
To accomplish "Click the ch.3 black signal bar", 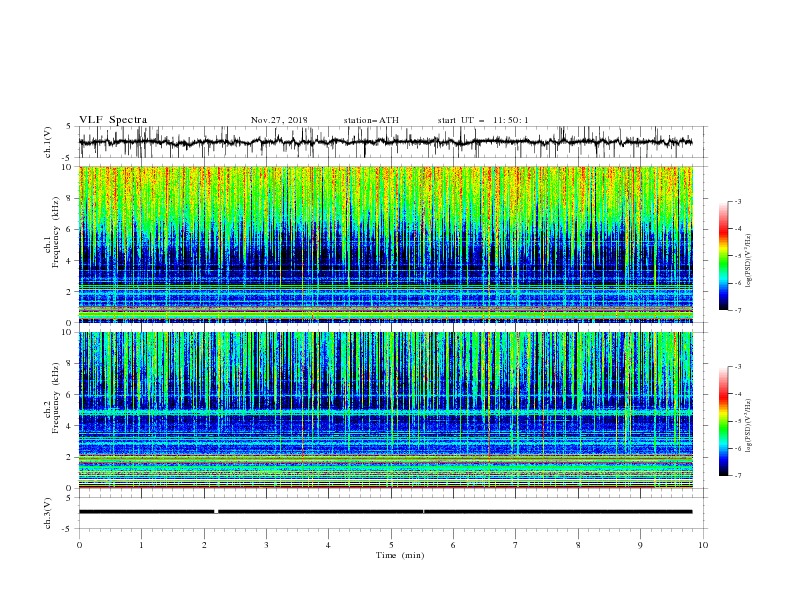I will pos(385,512).
